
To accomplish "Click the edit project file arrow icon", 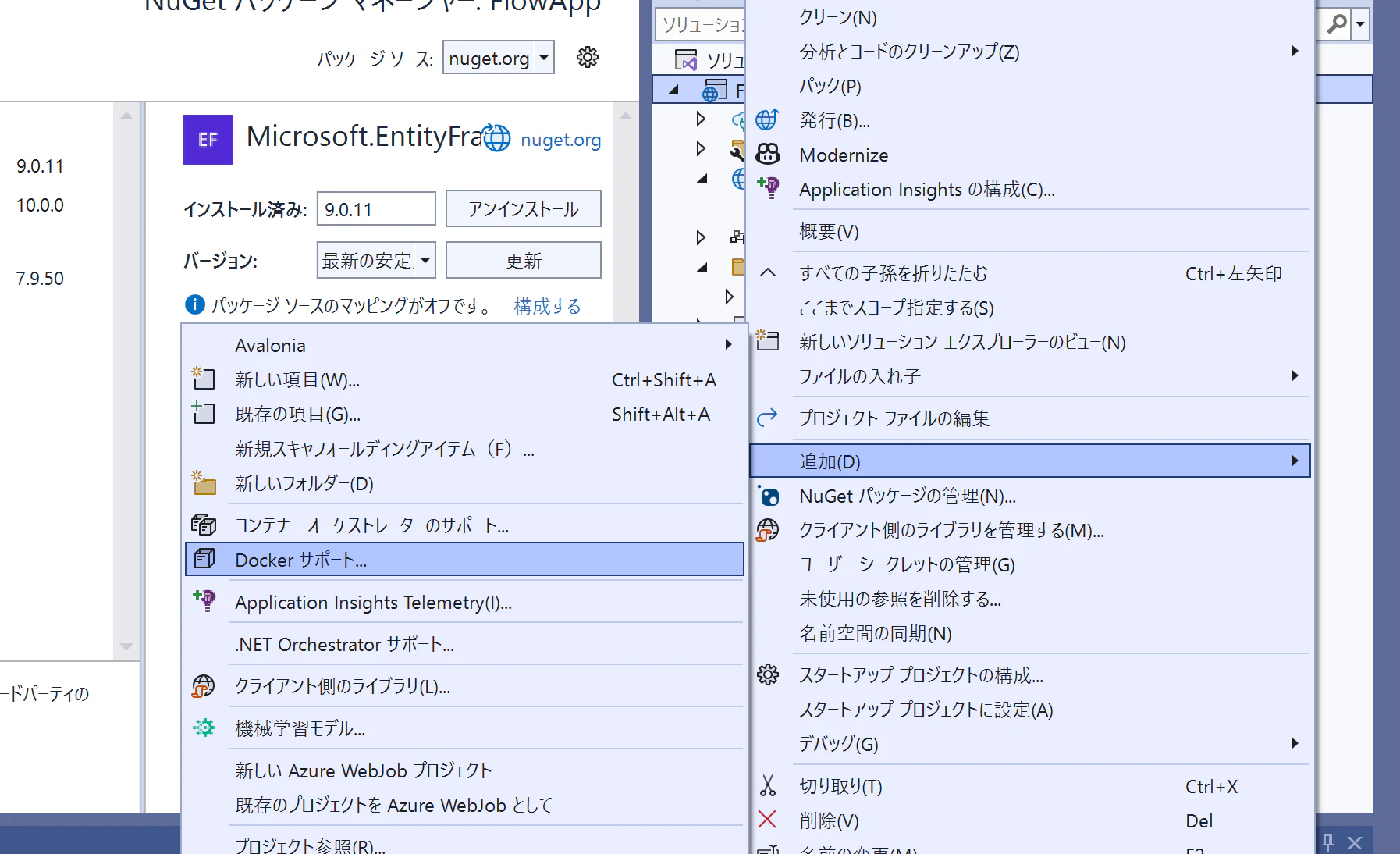I will 768,418.
